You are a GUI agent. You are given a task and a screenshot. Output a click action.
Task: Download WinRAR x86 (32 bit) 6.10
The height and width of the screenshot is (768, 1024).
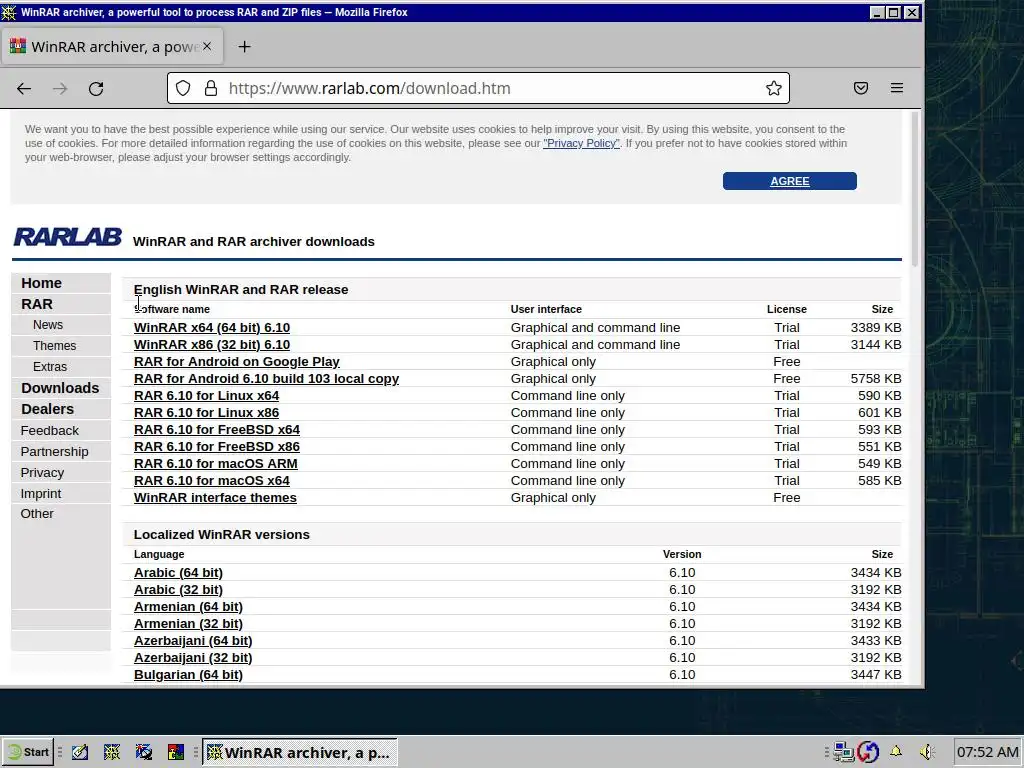(212, 345)
